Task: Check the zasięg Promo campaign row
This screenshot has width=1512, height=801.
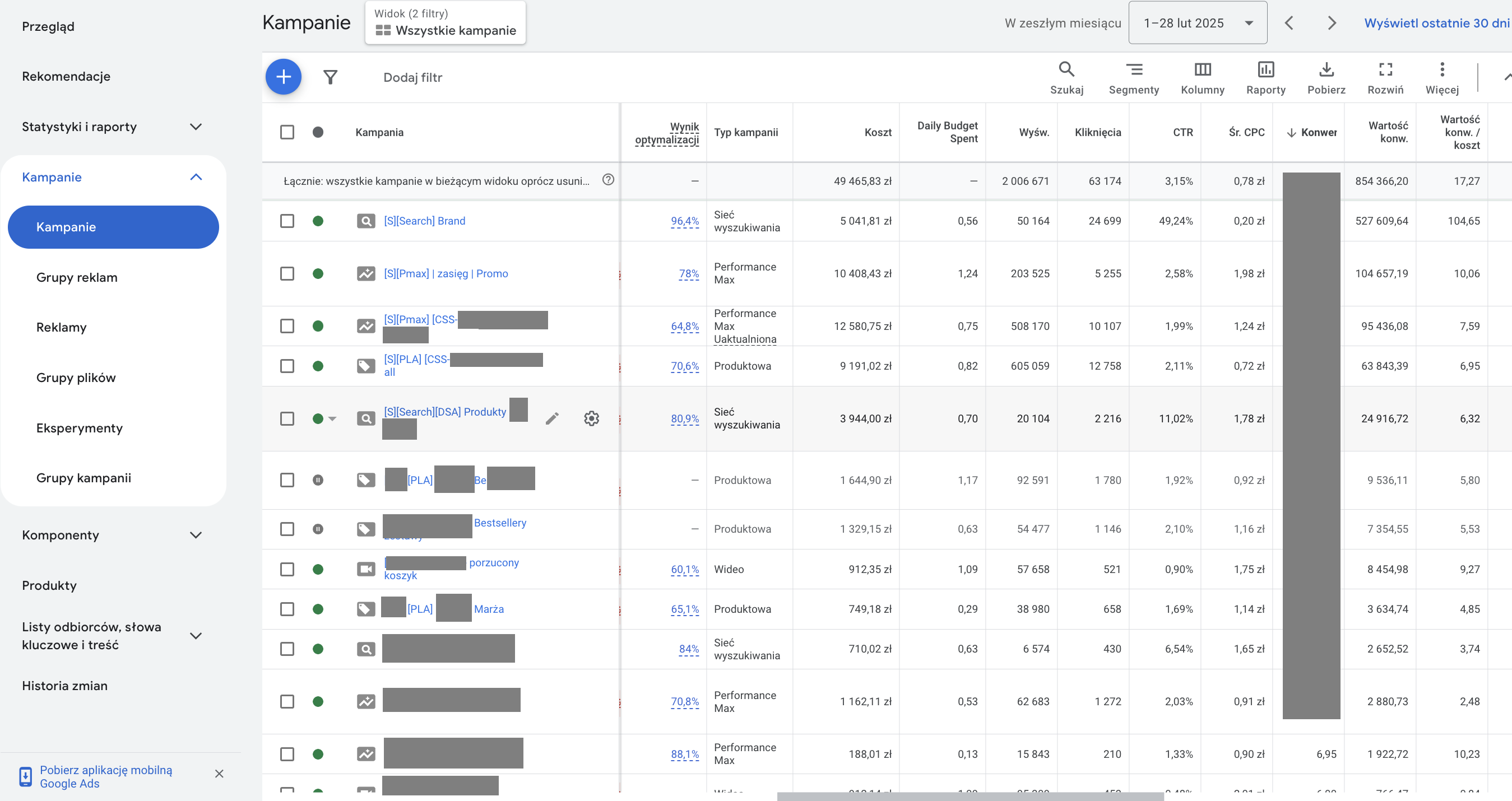Action: 287,273
